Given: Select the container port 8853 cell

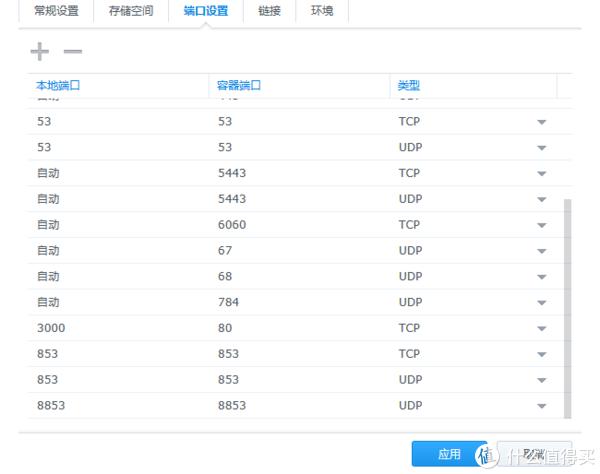Looking at the screenshot, I should 232,406.
